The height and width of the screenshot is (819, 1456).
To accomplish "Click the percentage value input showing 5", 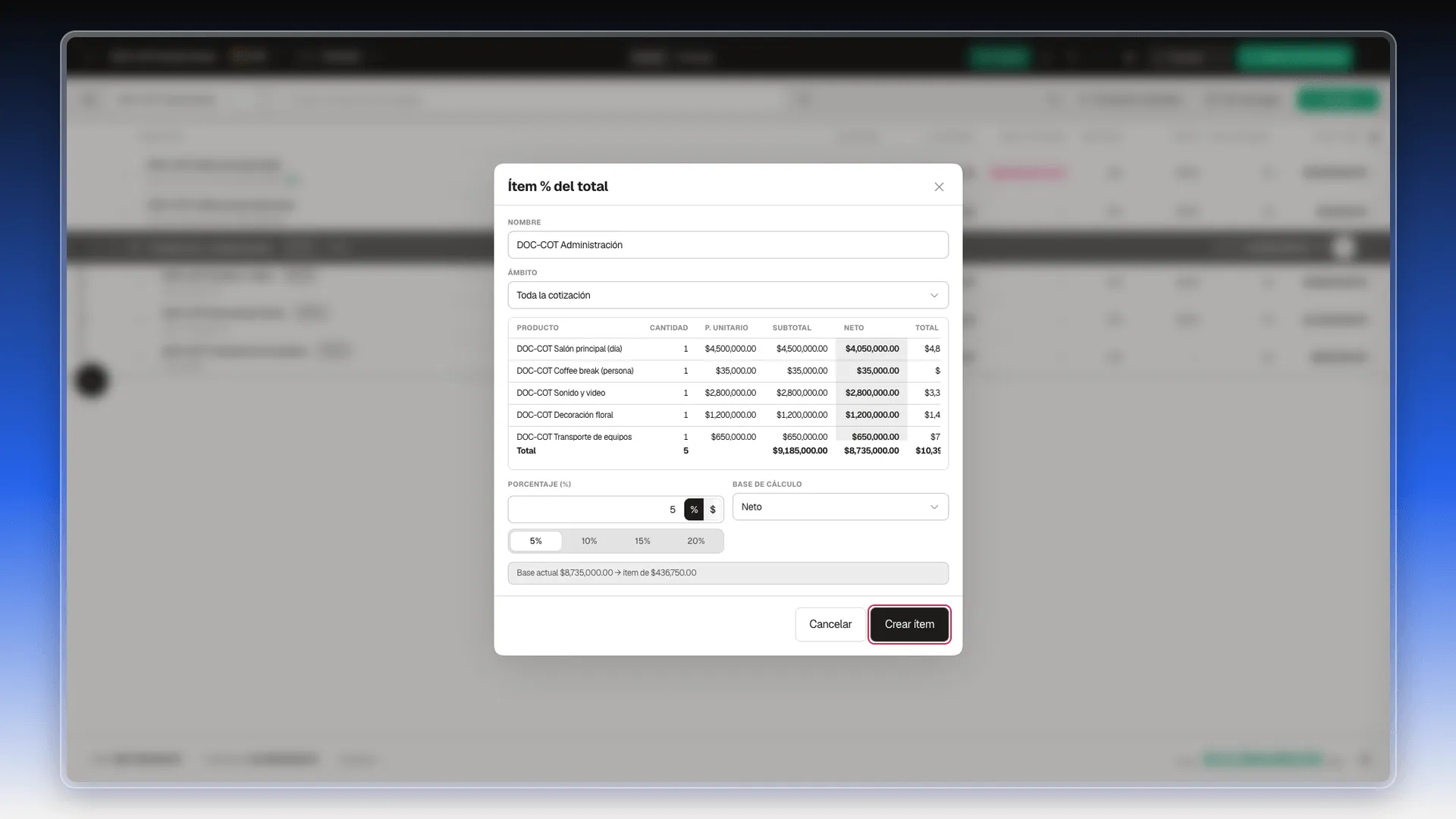I will coord(595,510).
